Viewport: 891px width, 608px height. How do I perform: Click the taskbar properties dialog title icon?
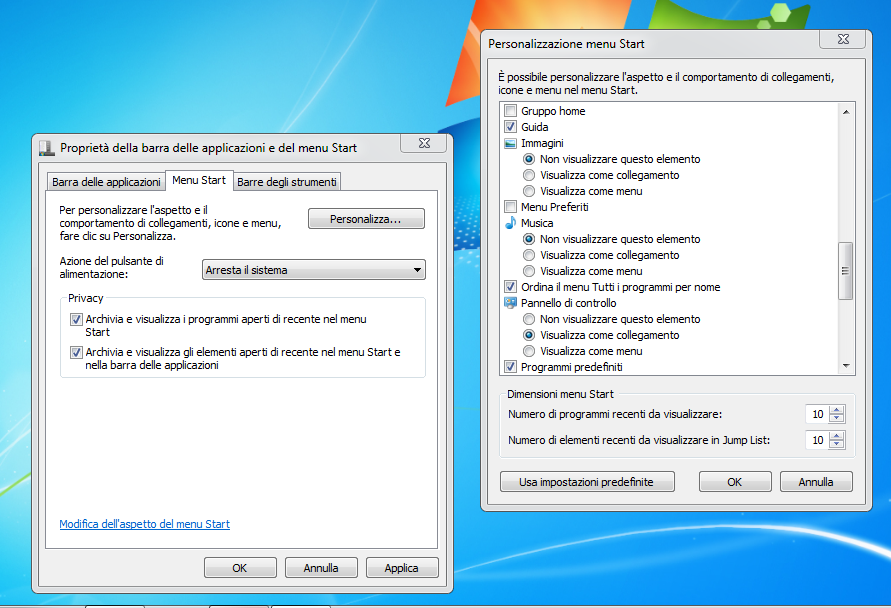[46, 148]
